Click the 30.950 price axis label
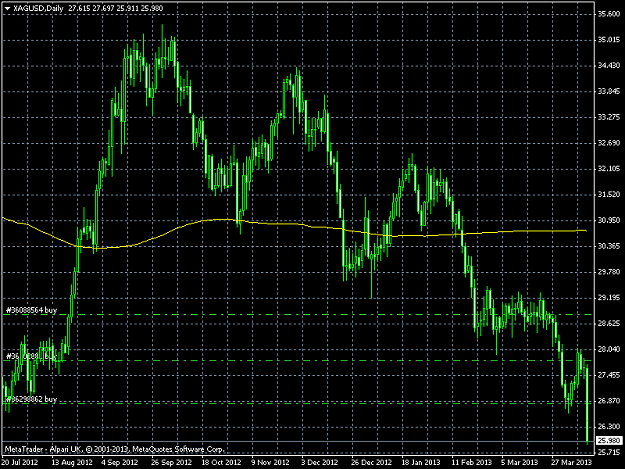This screenshot has height=469, width=625. click(609, 220)
